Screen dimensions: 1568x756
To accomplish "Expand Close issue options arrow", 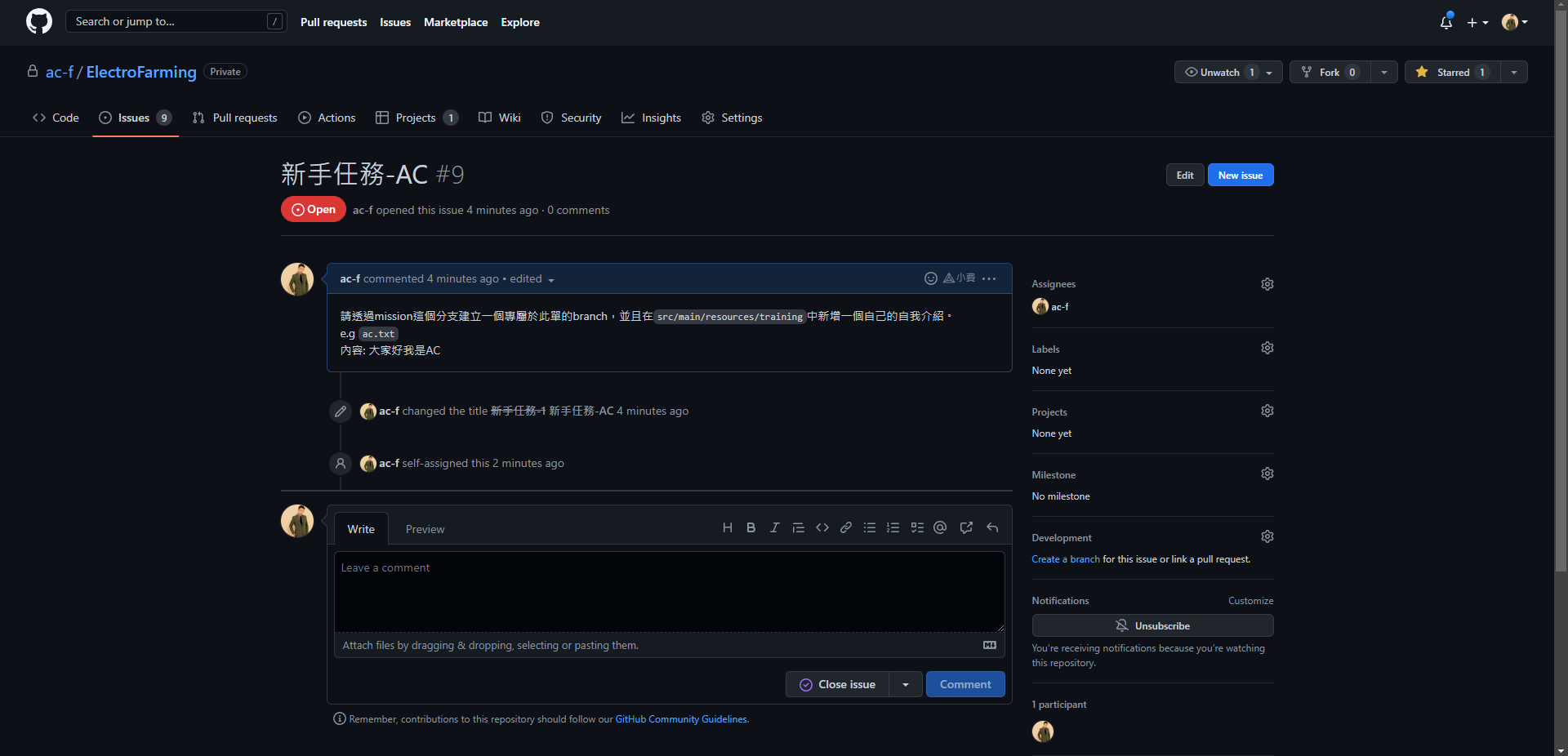I will 906,684.
